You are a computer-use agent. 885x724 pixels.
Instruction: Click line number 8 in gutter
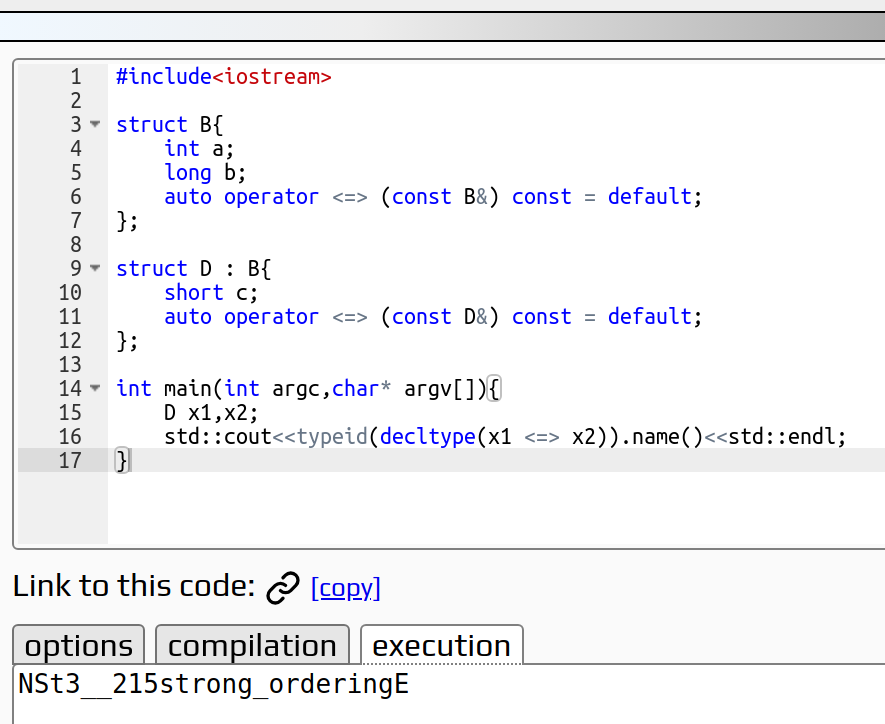point(76,244)
